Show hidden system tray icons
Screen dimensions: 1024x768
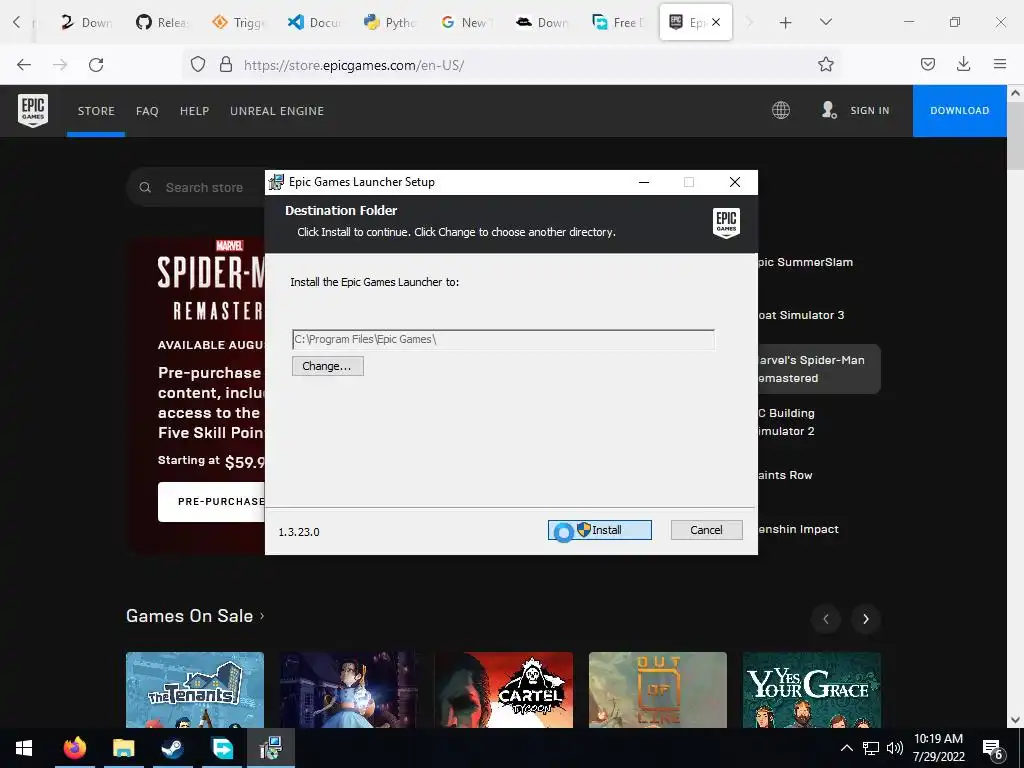click(846, 748)
